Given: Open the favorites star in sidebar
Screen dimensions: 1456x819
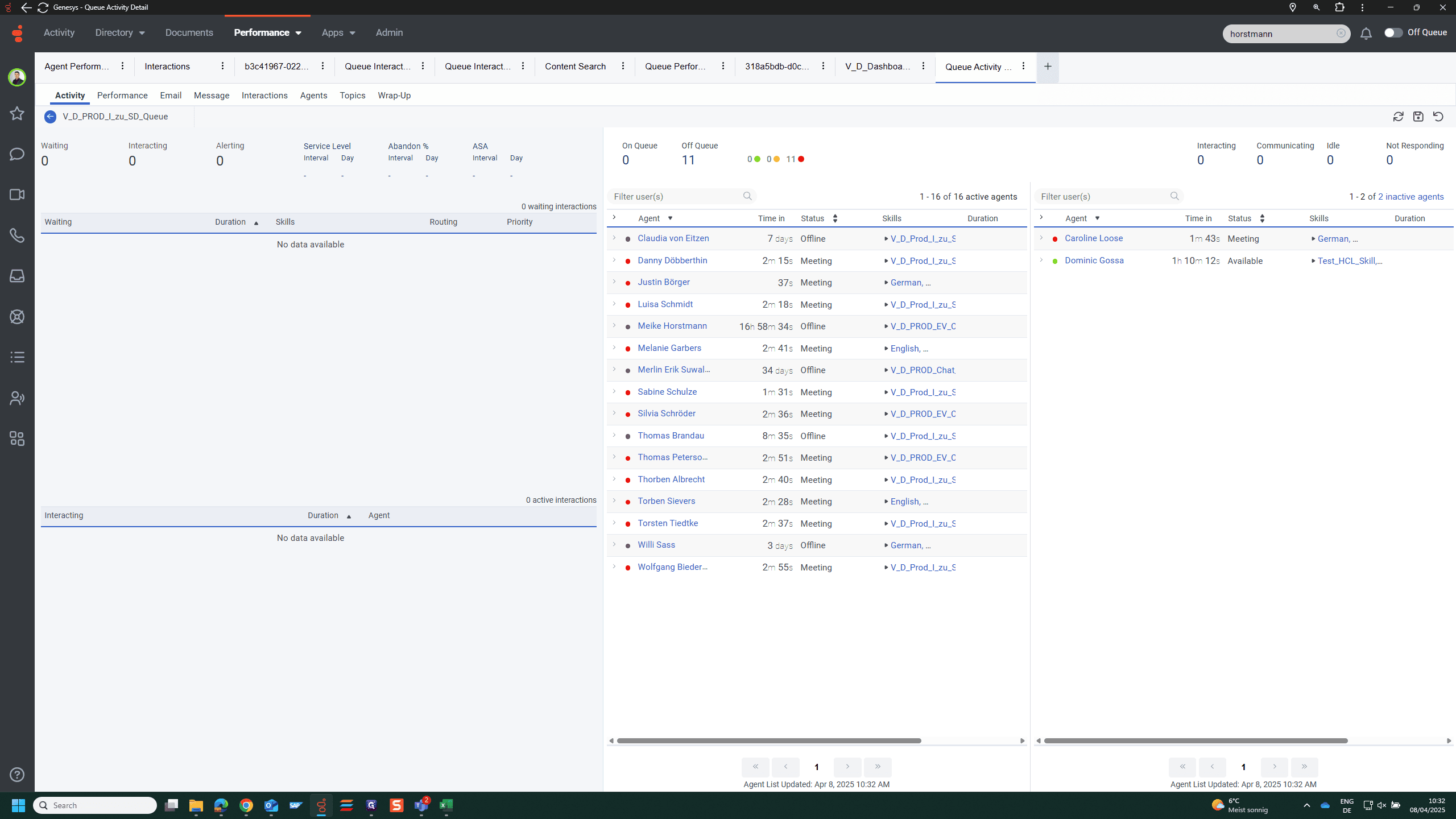Looking at the screenshot, I should [17, 113].
